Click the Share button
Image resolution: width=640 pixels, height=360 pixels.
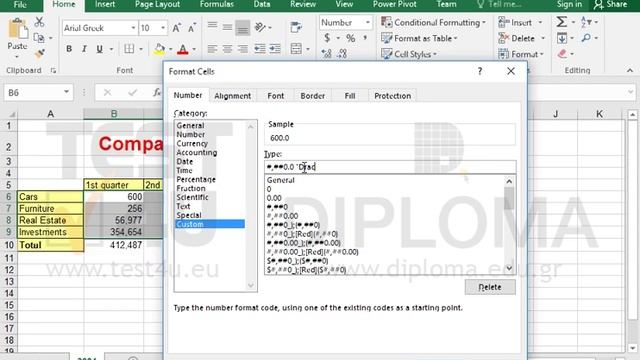click(611, 4)
